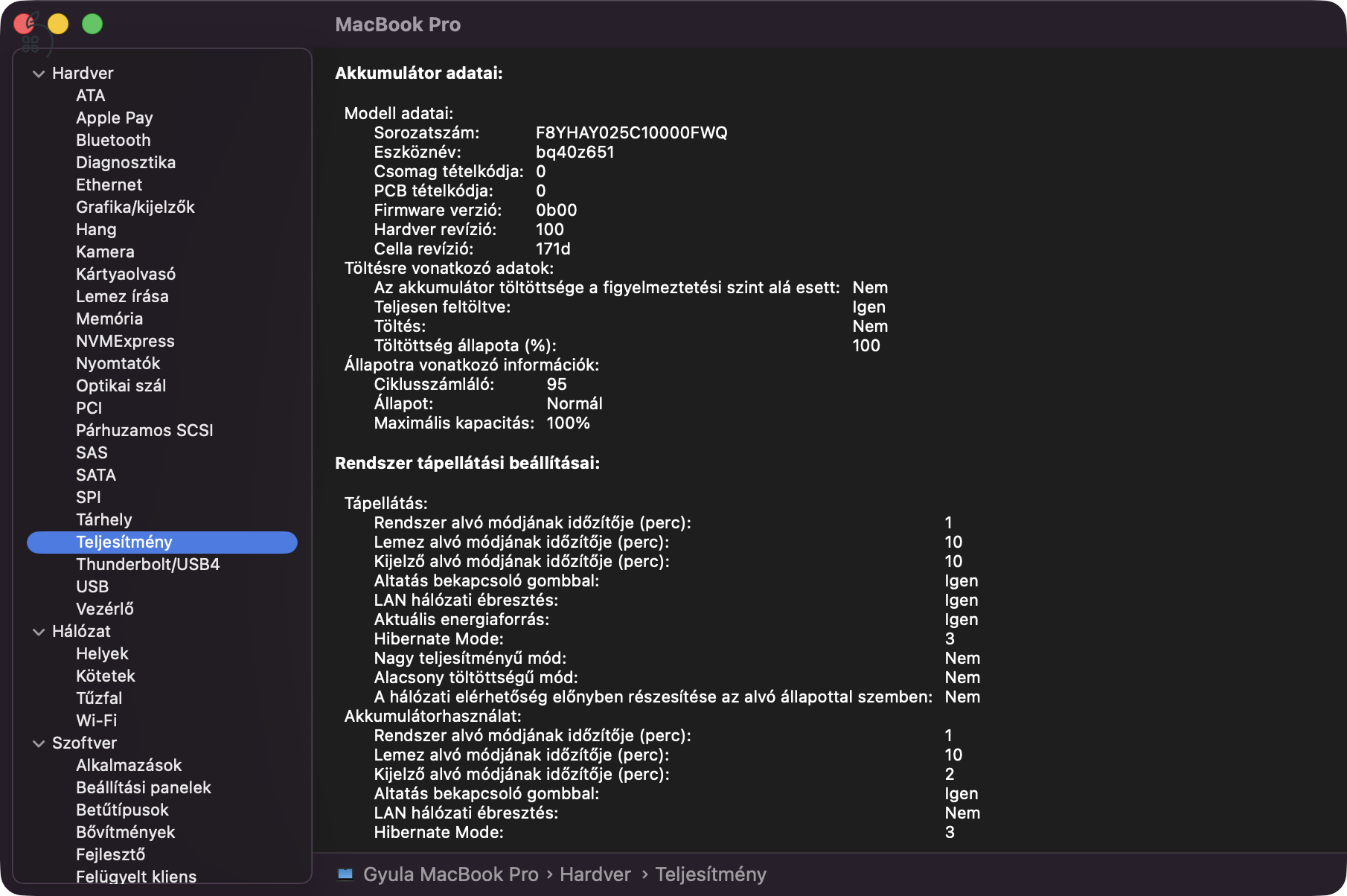
Task: Open Bővítmények under Szoftver
Action: coord(125,832)
